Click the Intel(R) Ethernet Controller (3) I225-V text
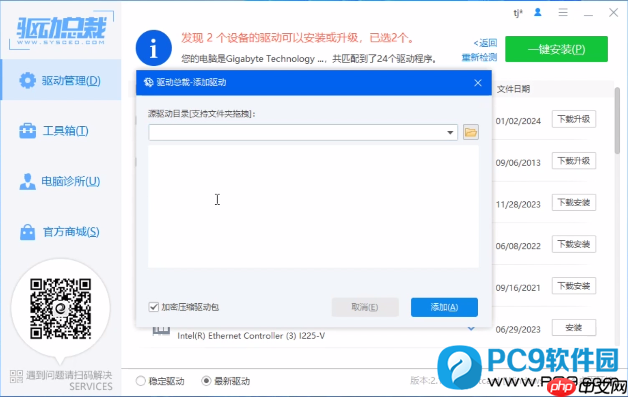 pyautogui.click(x=251, y=336)
